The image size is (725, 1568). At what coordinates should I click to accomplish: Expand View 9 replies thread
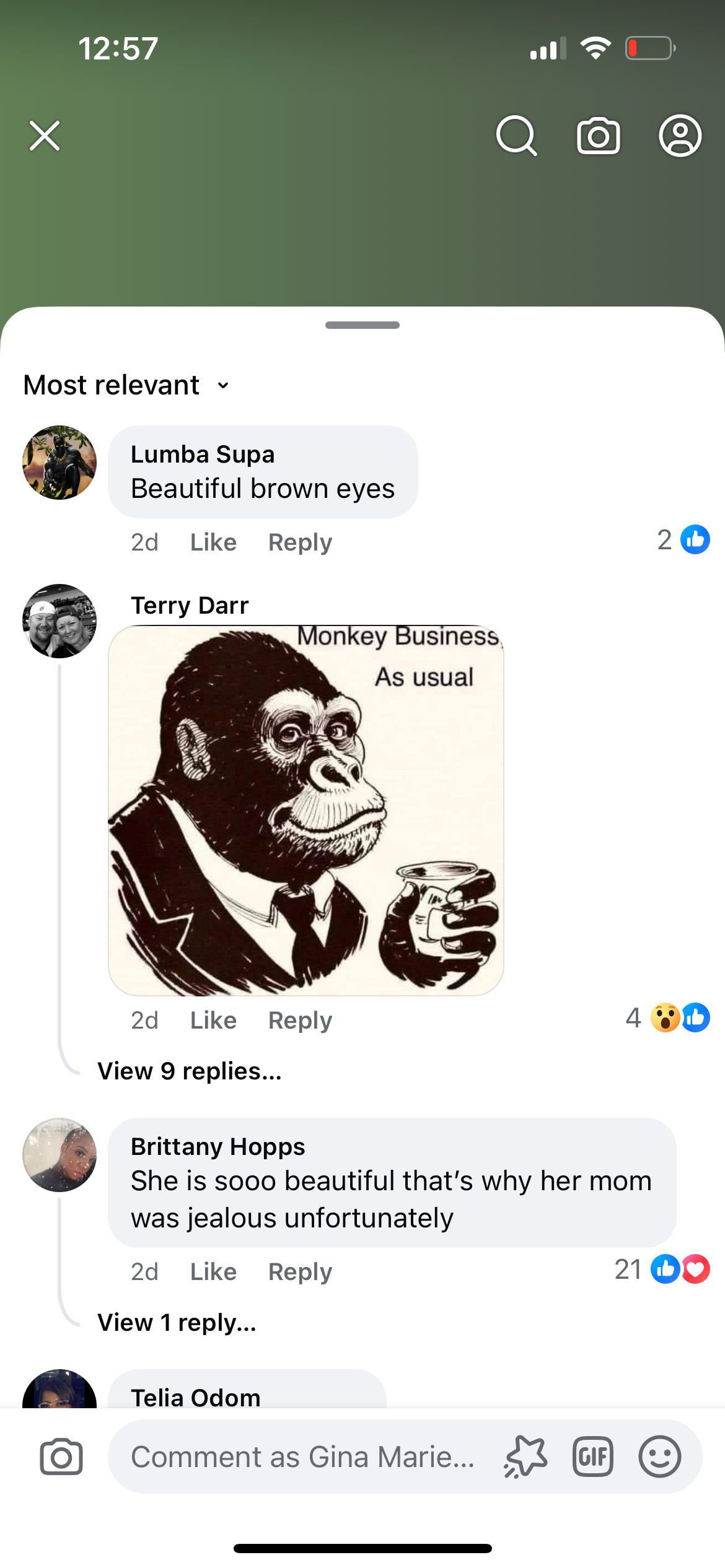tap(190, 1071)
